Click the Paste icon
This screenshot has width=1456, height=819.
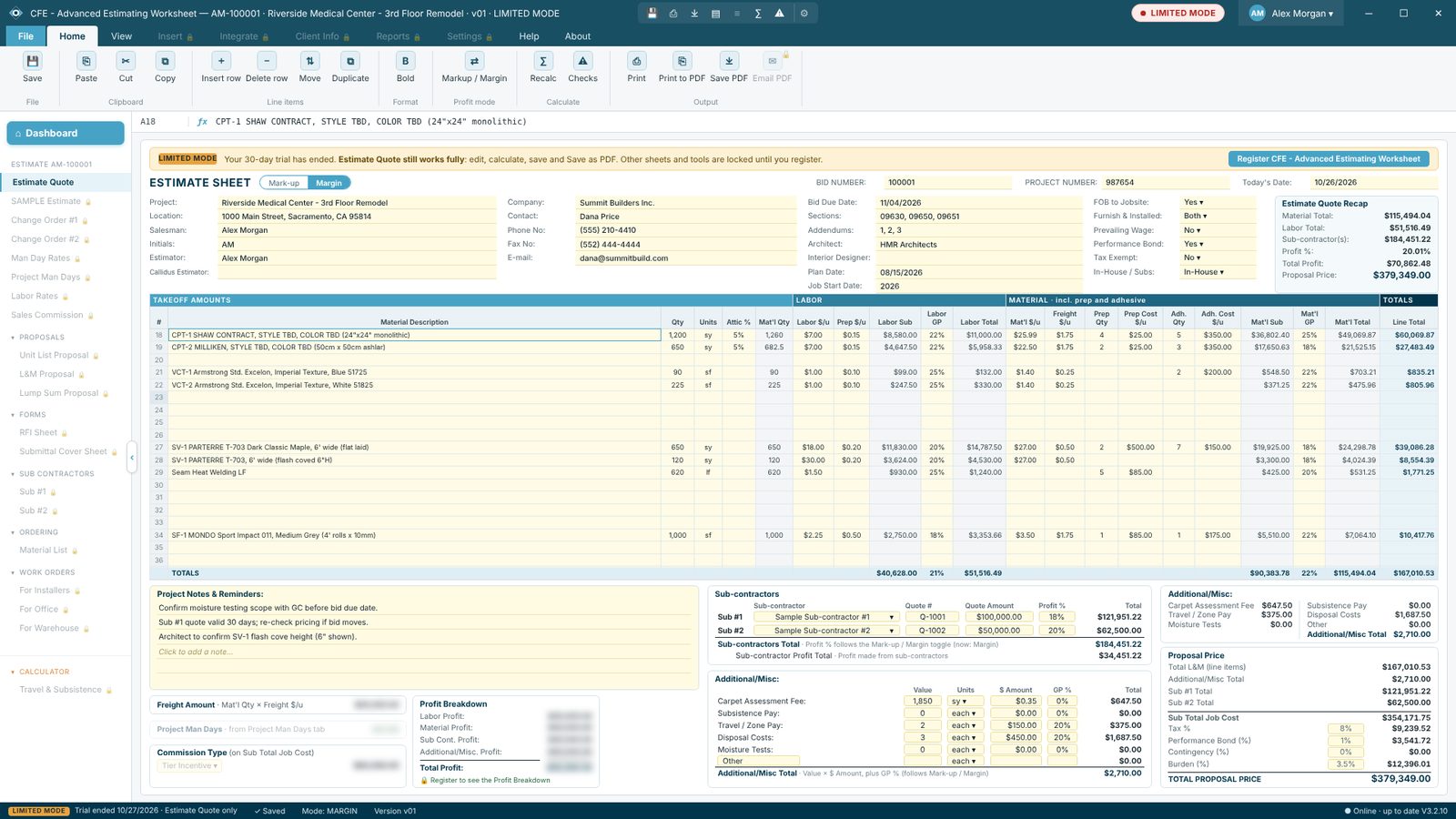point(86,61)
